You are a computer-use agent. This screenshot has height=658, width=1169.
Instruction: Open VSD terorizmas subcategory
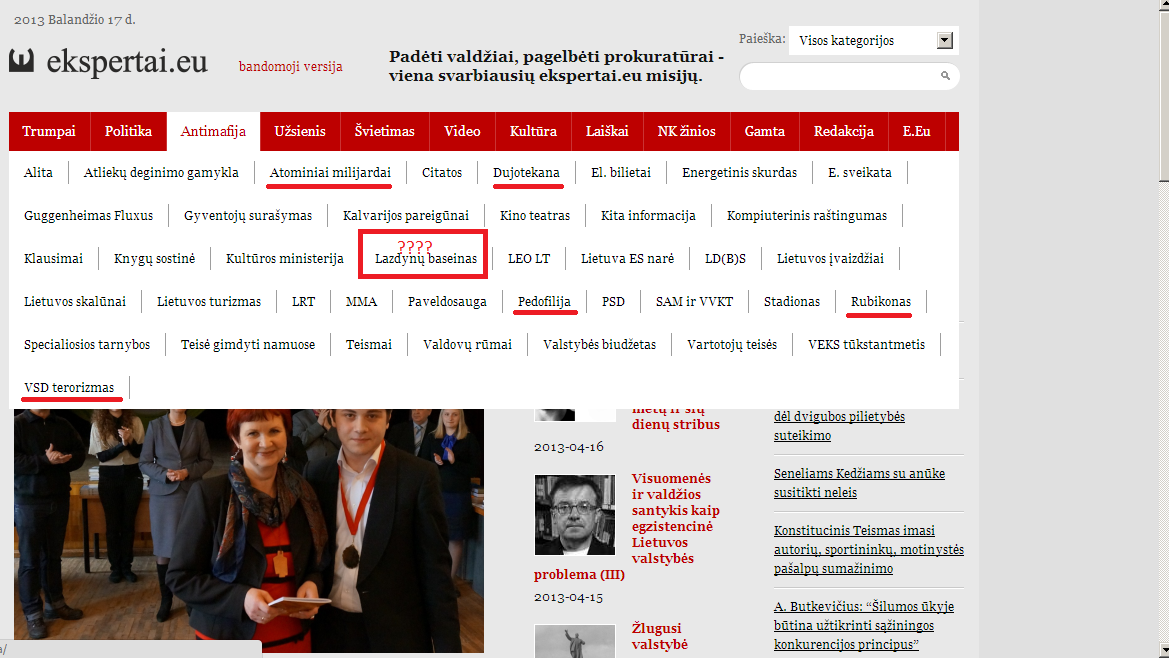pyautogui.click(x=69, y=387)
